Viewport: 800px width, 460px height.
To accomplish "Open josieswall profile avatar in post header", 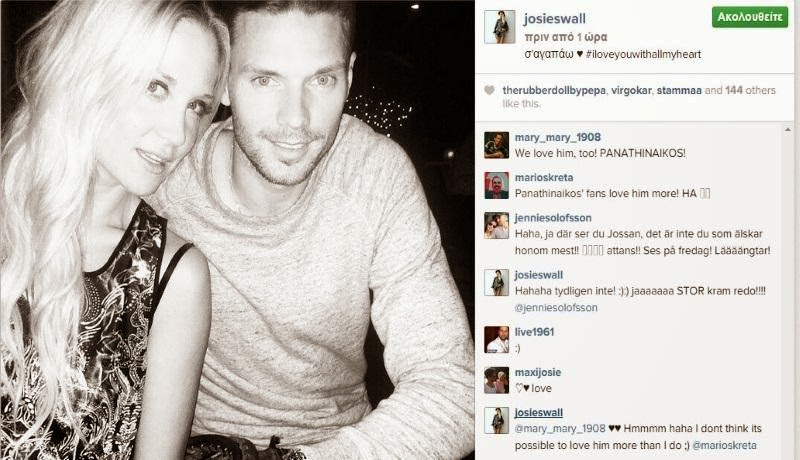I will pos(499,27).
